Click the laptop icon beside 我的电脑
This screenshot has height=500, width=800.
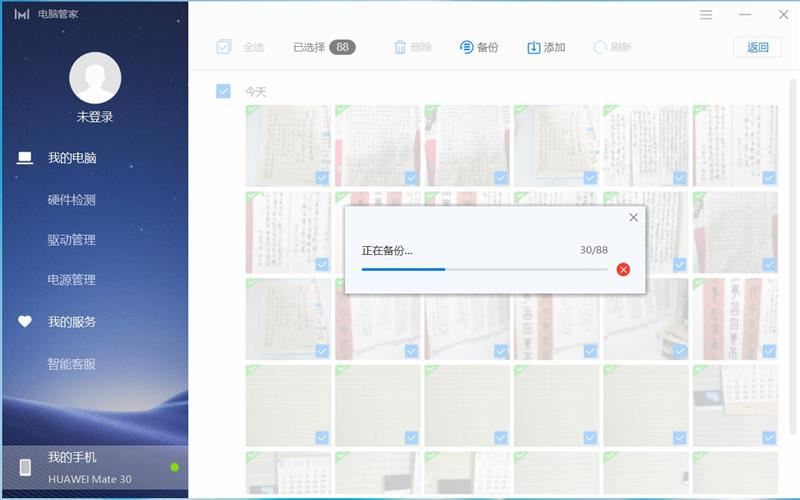pyautogui.click(x=24, y=158)
